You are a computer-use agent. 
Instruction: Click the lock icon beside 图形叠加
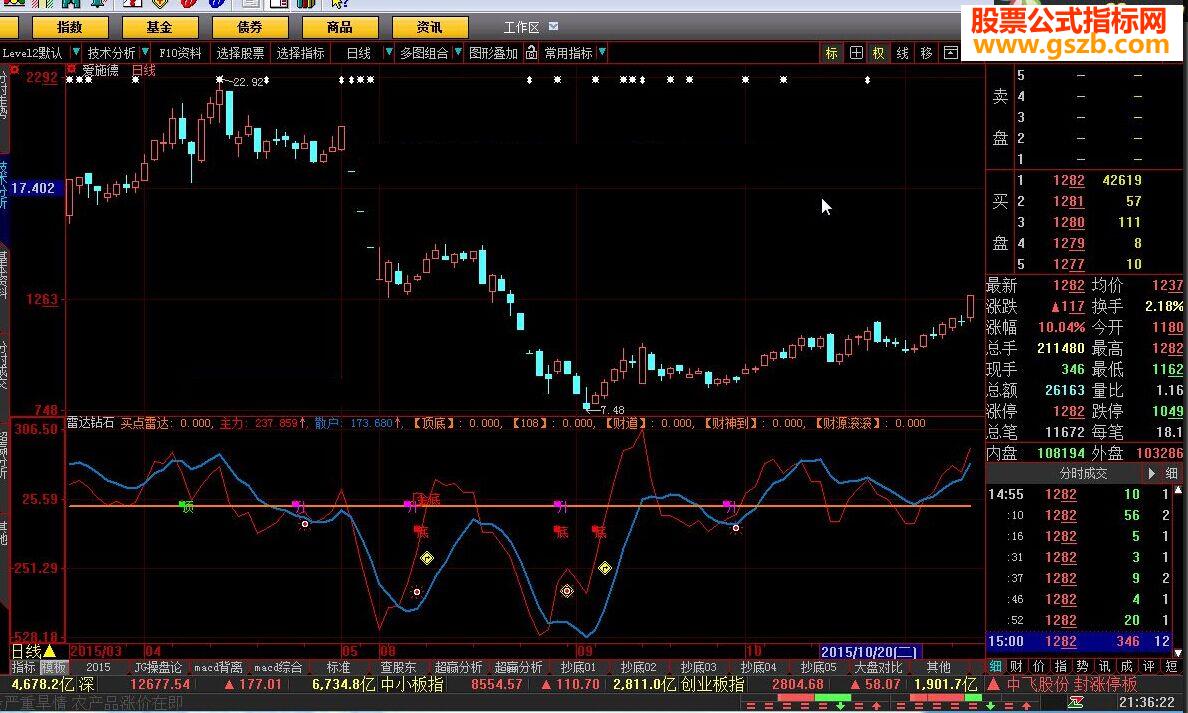[532, 53]
